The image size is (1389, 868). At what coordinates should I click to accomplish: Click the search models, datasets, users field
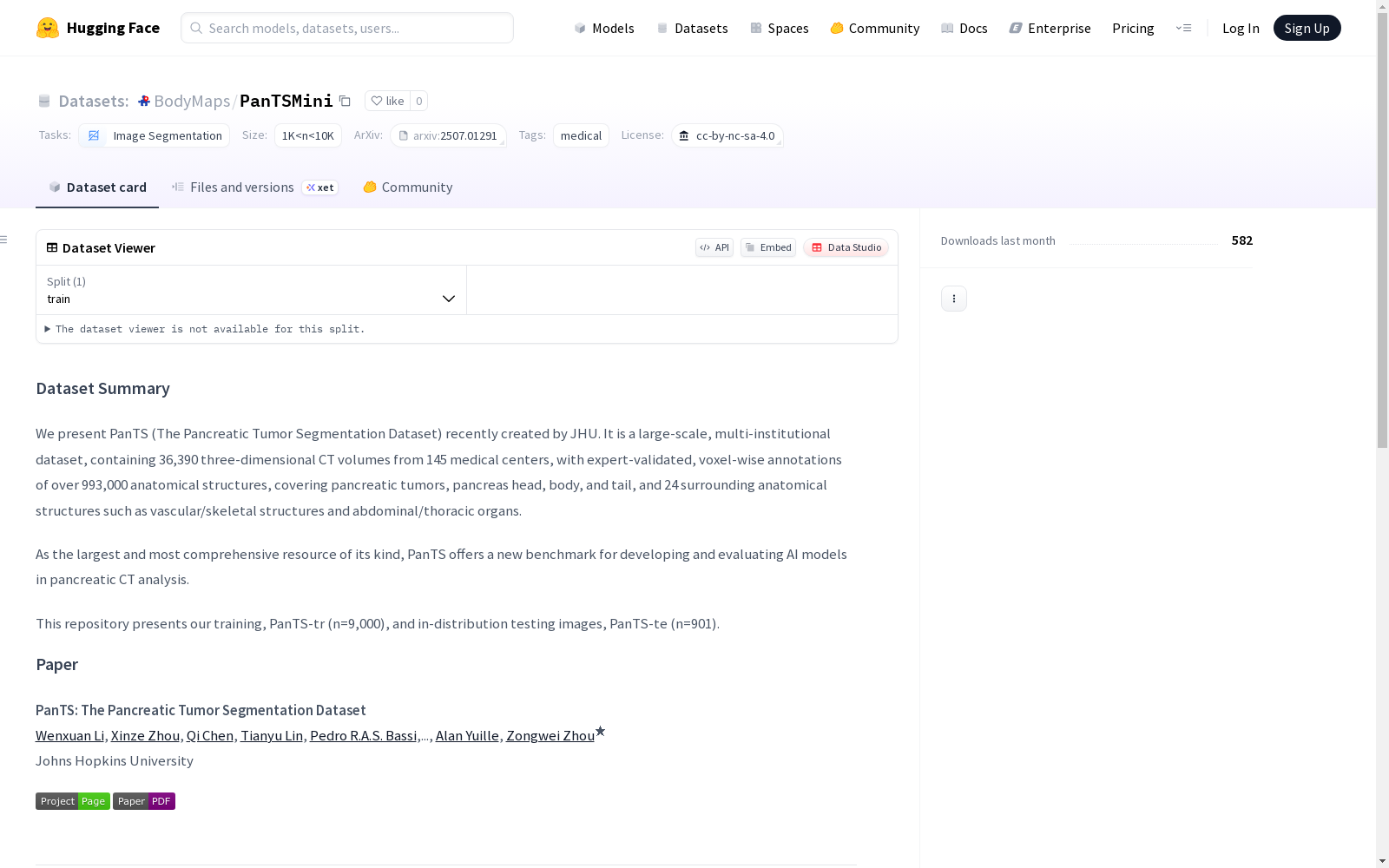coord(347,28)
